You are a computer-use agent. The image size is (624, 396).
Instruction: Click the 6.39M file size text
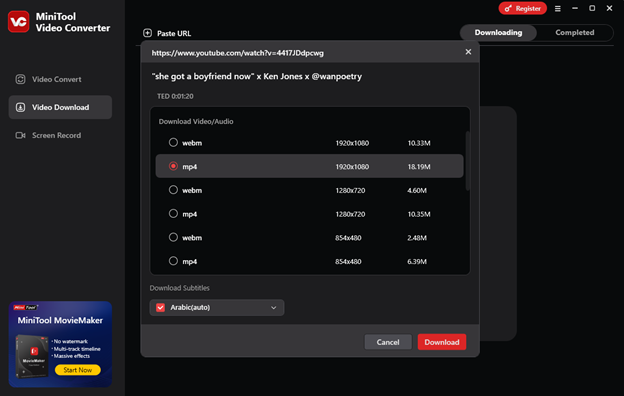click(x=417, y=261)
